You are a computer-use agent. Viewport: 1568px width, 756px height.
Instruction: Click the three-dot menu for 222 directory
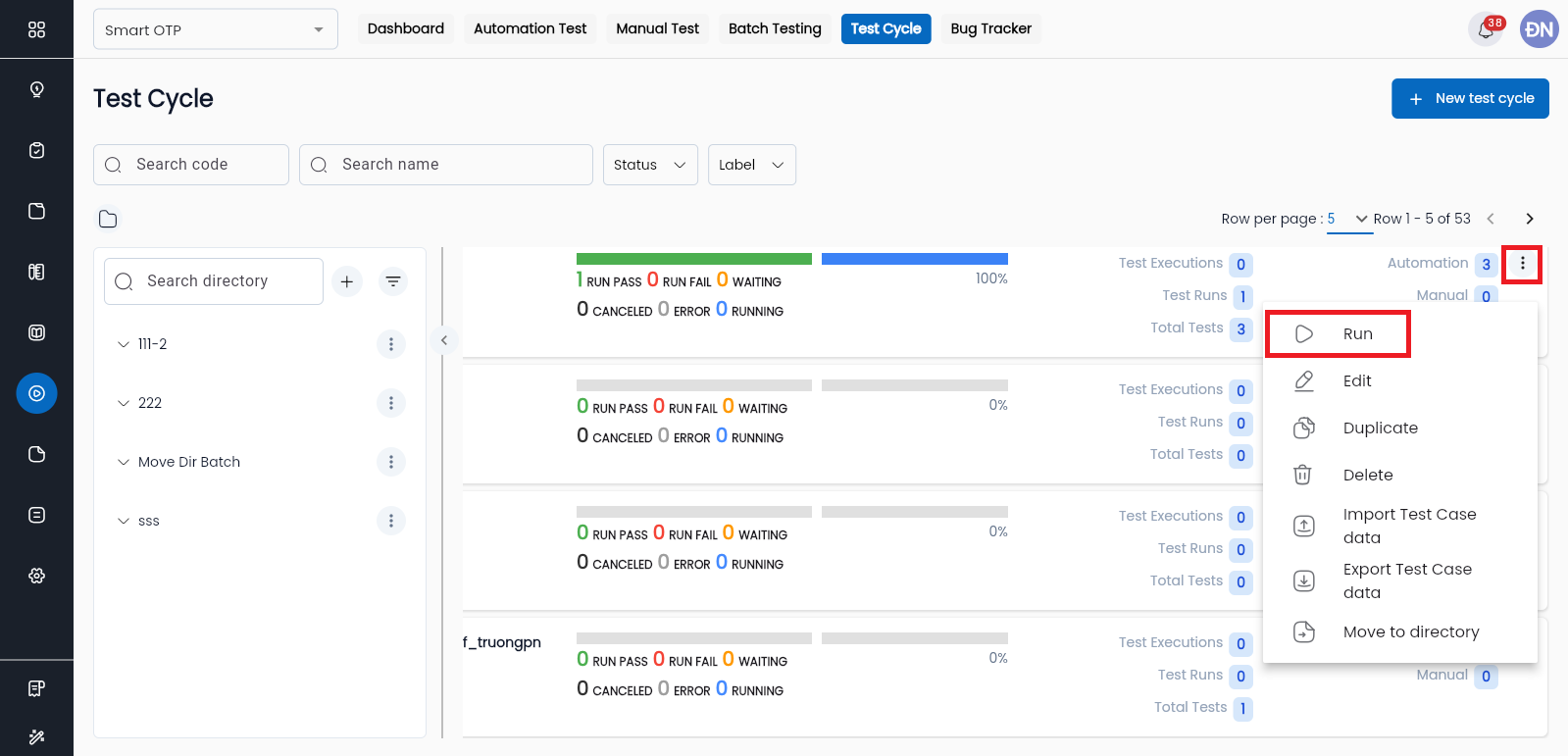point(390,403)
